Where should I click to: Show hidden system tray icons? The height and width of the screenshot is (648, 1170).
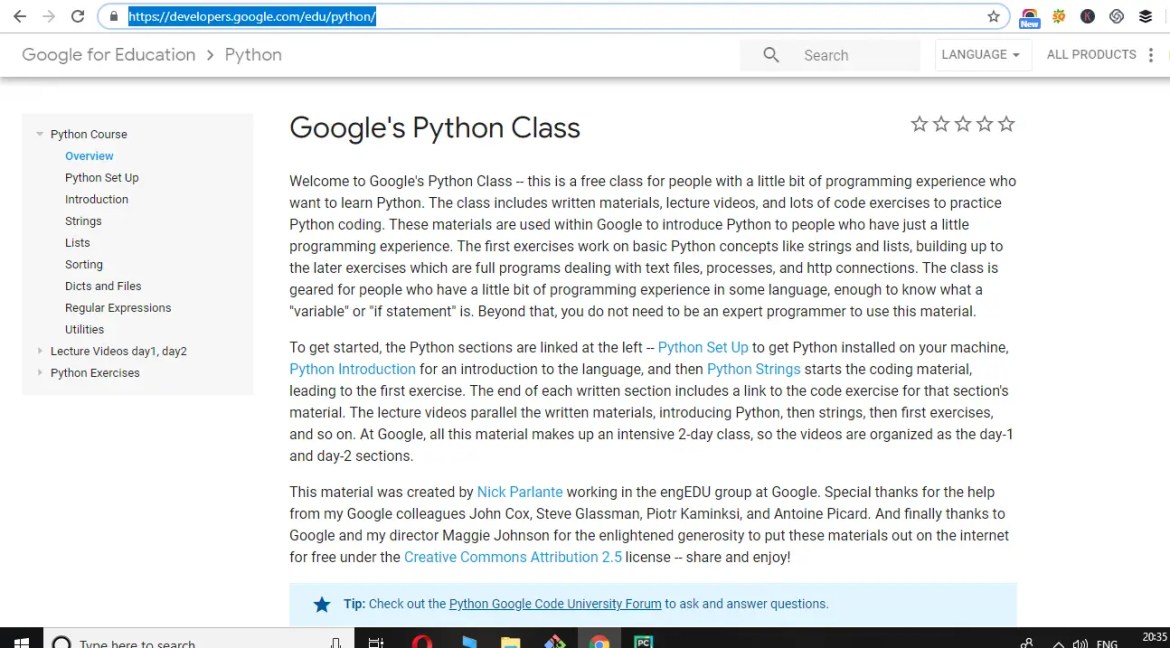click(x=1058, y=644)
